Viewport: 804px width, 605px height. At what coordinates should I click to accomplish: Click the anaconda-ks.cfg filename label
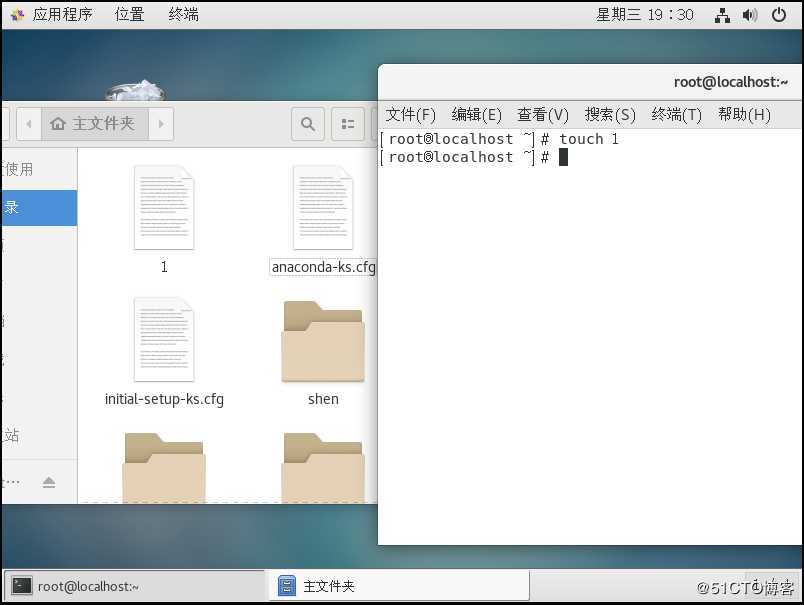(324, 267)
